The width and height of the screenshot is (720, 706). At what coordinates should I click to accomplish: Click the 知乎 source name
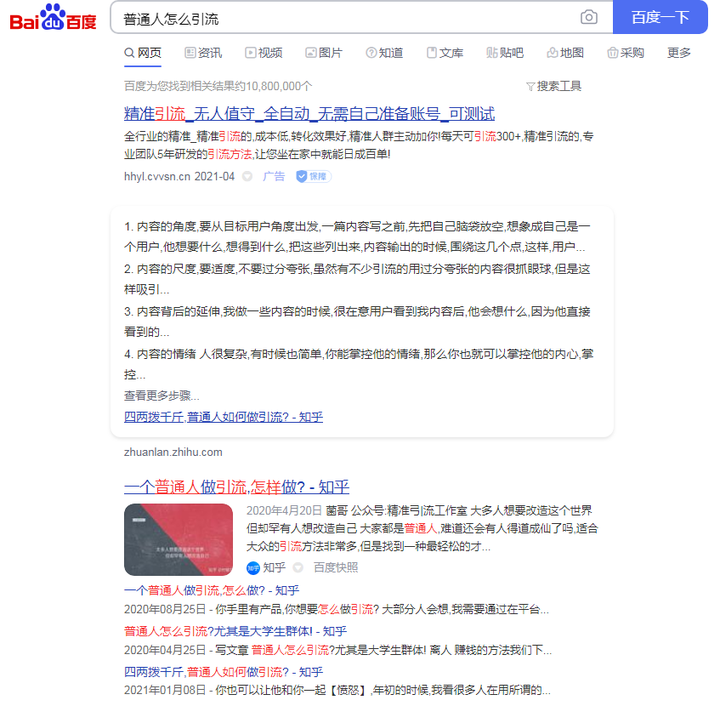tap(274, 568)
